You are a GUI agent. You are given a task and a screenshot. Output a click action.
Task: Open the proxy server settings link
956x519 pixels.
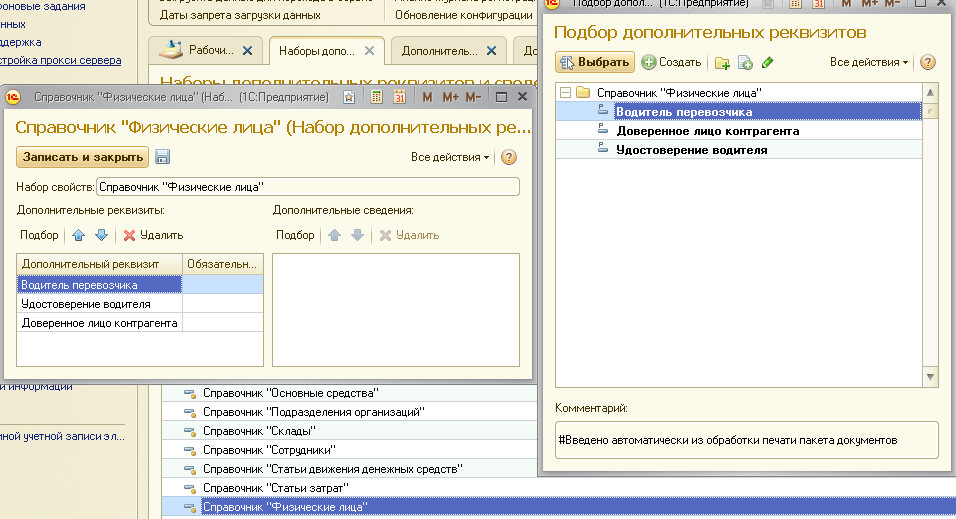[60, 60]
